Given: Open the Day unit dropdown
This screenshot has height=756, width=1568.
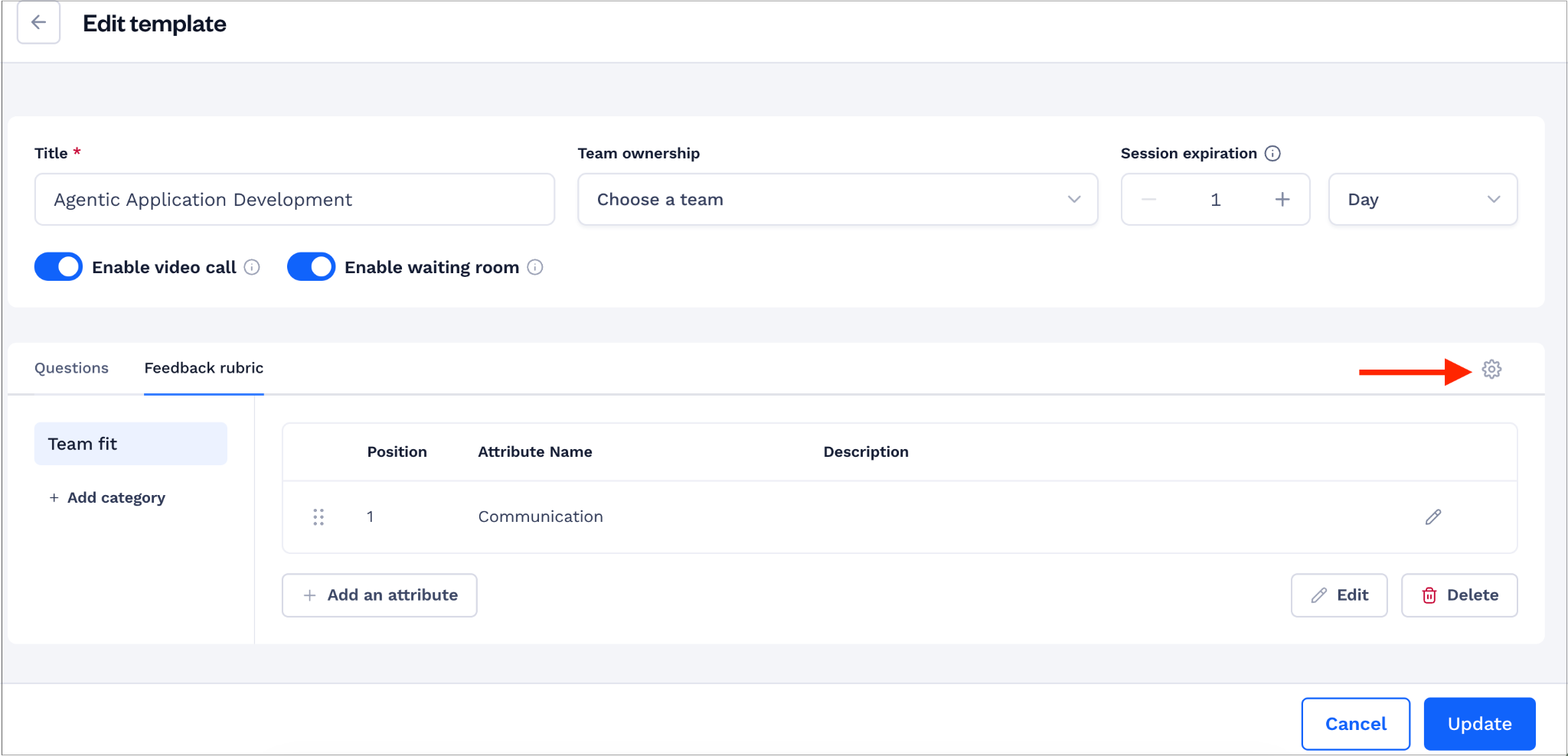Looking at the screenshot, I should click(1423, 200).
